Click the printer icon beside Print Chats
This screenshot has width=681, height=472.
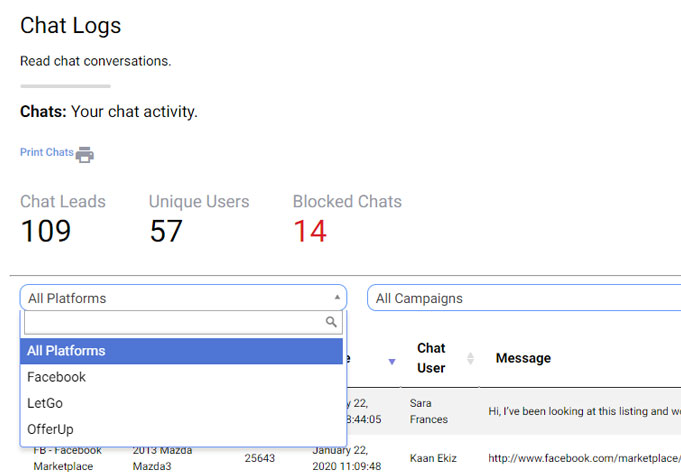(x=85, y=154)
